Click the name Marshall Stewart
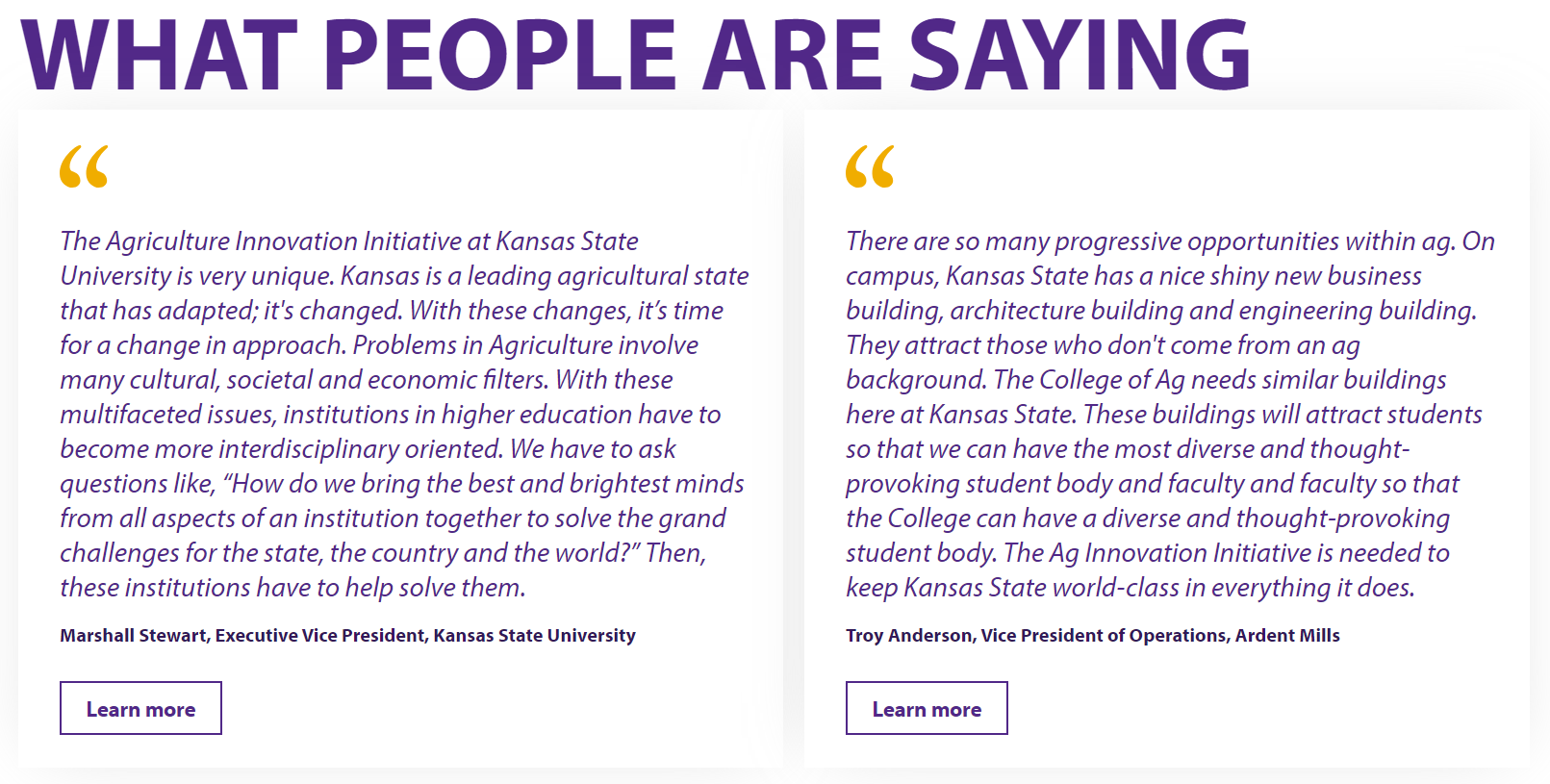Image resolution: width=1550 pixels, height=784 pixels. point(133,636)
